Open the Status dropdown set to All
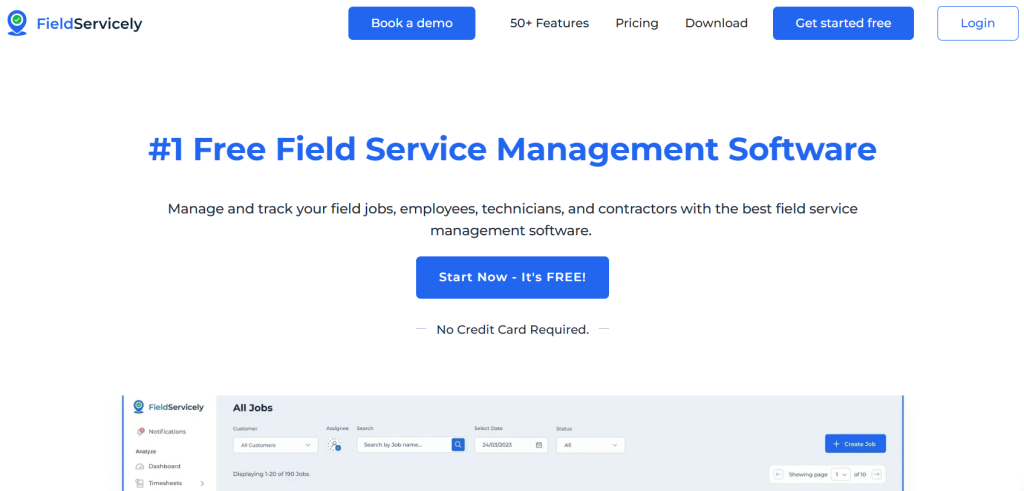Screen dimensions: 1024x491 [590, 445]
